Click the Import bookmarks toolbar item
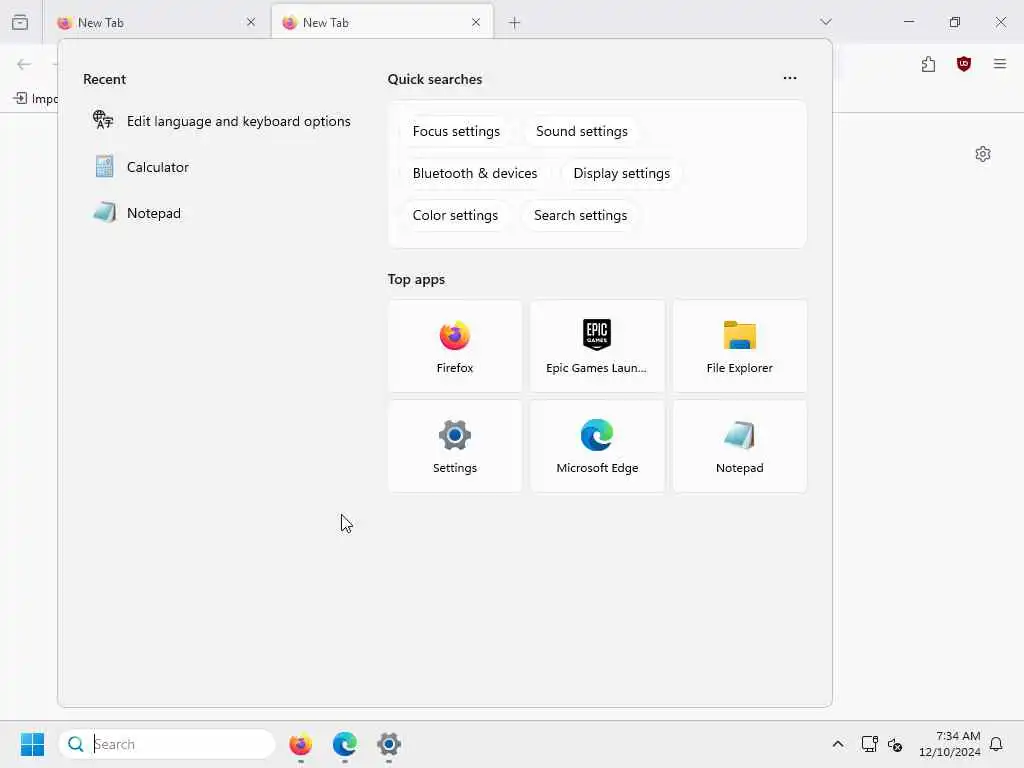Viewport: 1024px width, 768px height. (x=35, y=99)
